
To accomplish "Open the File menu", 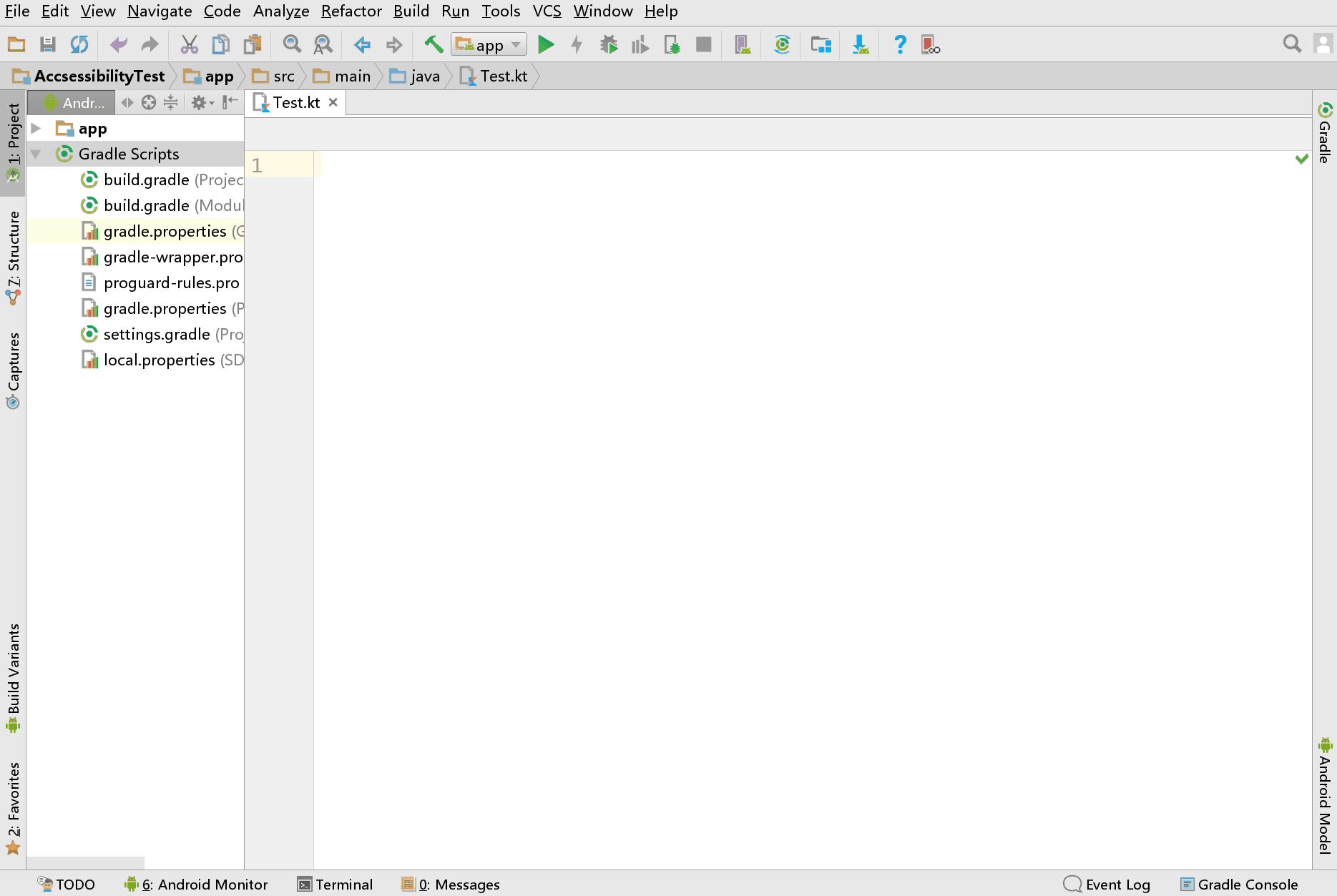I will [17, 11].
